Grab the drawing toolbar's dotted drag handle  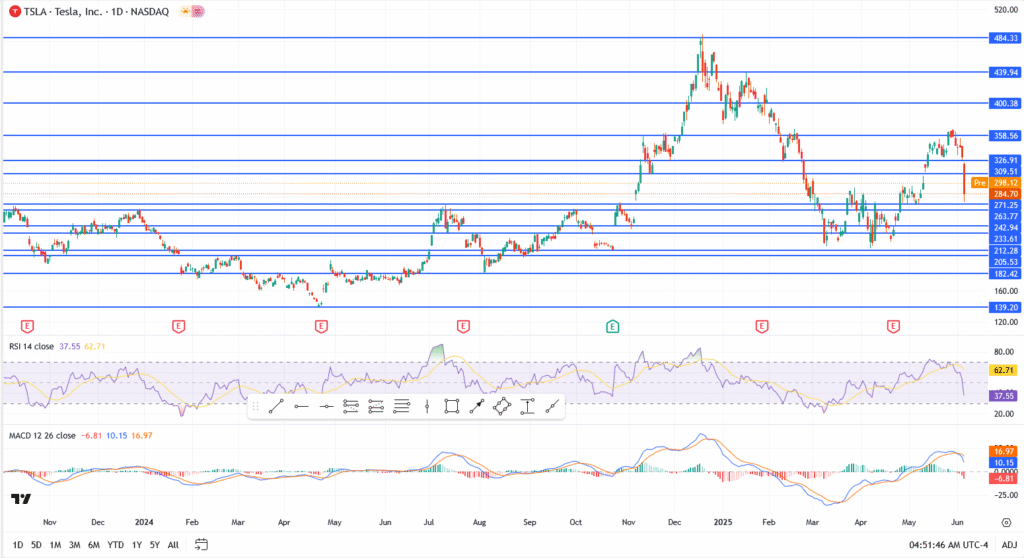tap(256, 406)
